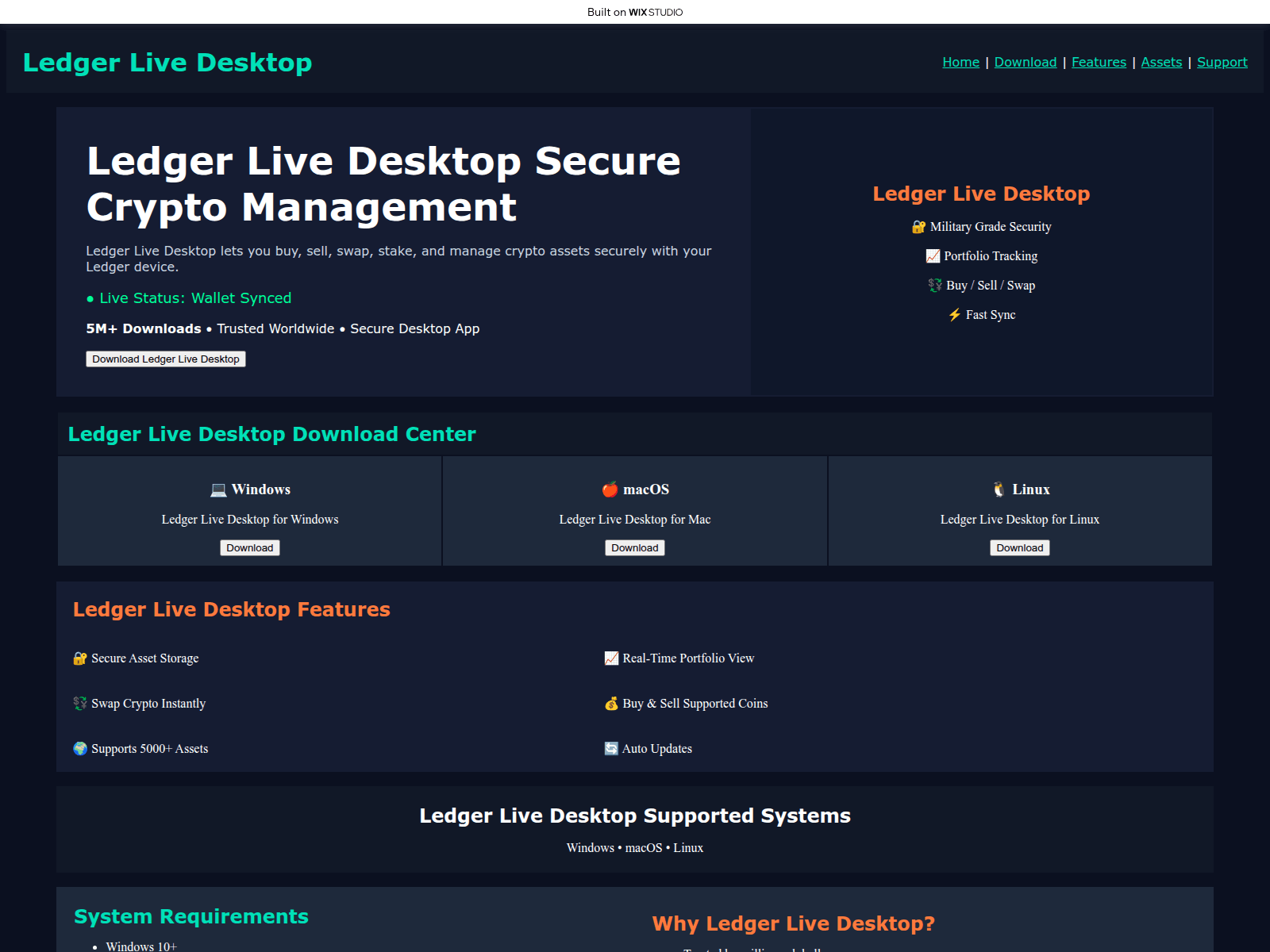The image size is (1270, 952).
Task: Click the Windows • macOS • Linux text
Action: pyautogui.click(x=635, y=848)
